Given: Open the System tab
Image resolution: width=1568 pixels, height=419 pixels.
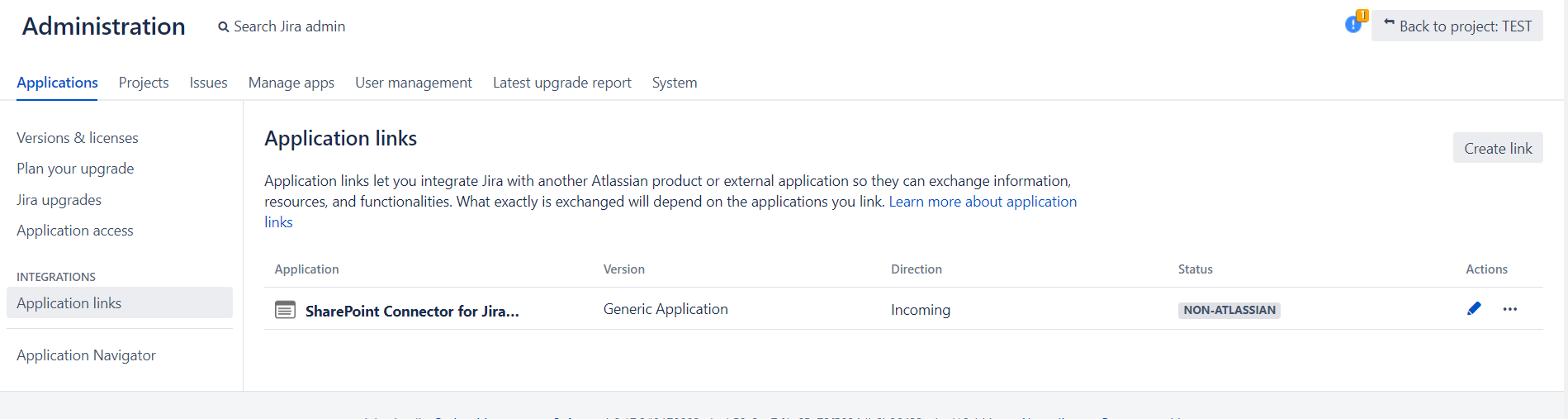Looking at the screenshot, I should click(x=674, y=83).
